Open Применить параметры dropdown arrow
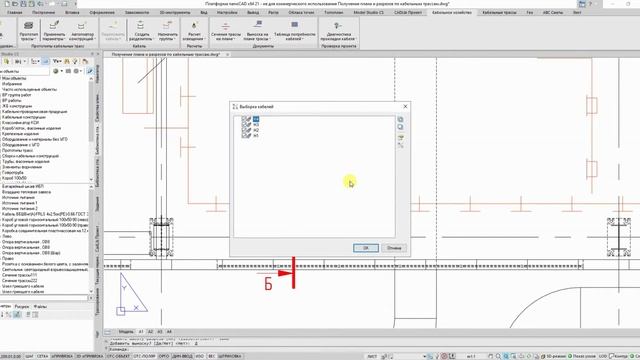Image resolution: width=640 pixels, height=360 pixels. point(66,39)
